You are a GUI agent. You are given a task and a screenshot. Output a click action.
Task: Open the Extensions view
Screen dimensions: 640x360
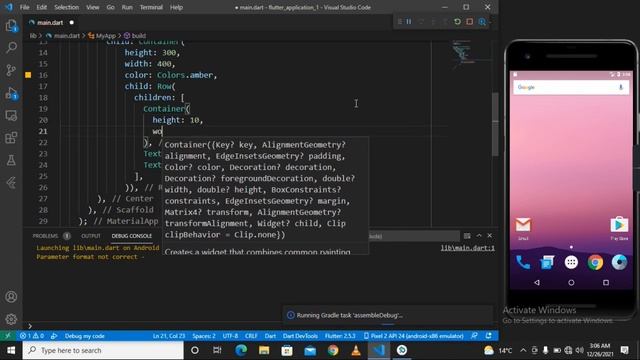[11, 138]
